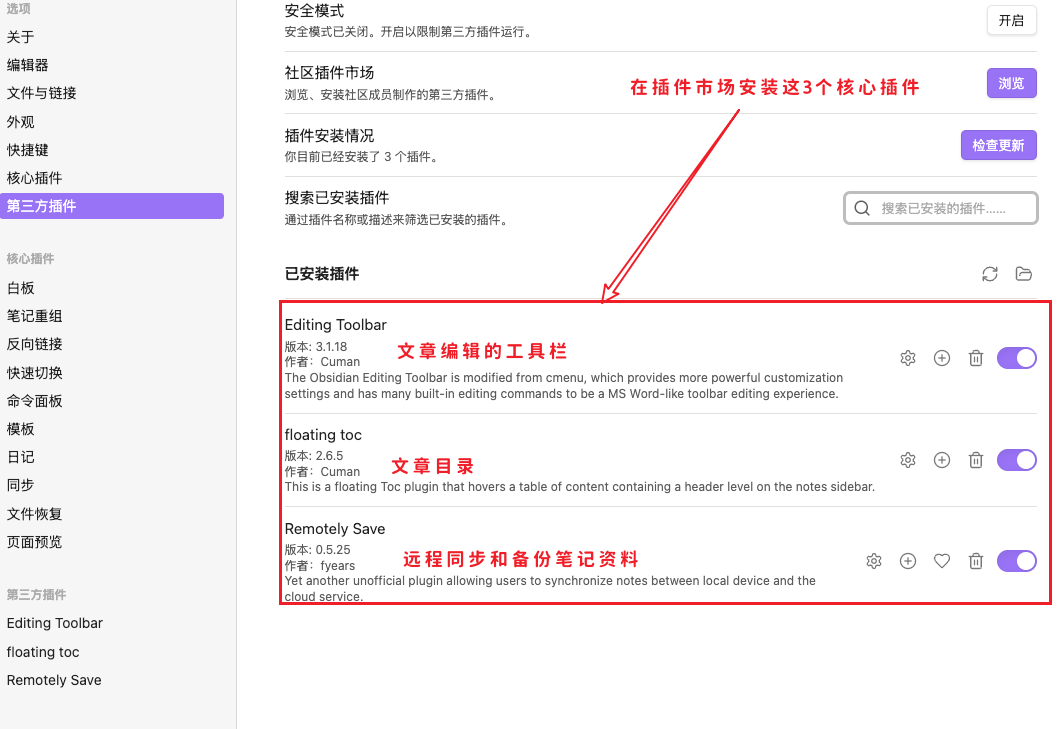The image size is (1061, 729).
Task: Click the 安全模式 heading
Action: [x=314, y=11]
